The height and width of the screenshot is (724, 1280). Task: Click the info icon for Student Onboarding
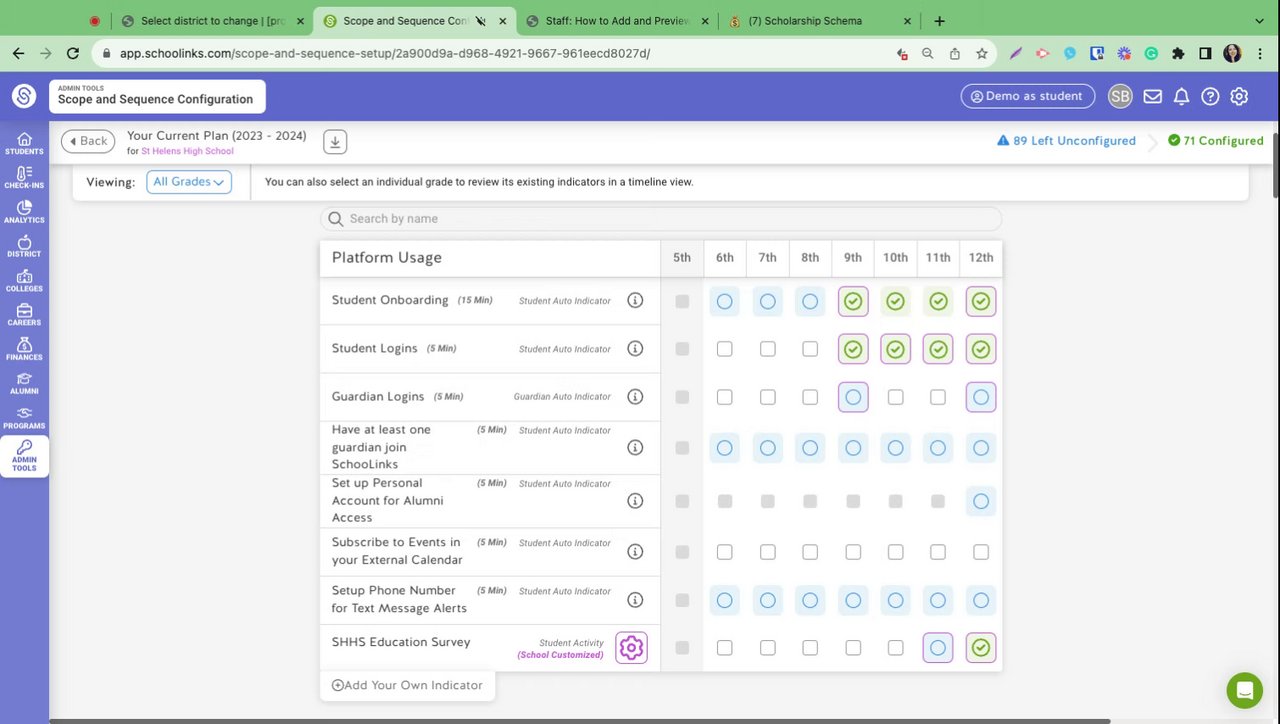pyautogui.click(x=635, y=300)
